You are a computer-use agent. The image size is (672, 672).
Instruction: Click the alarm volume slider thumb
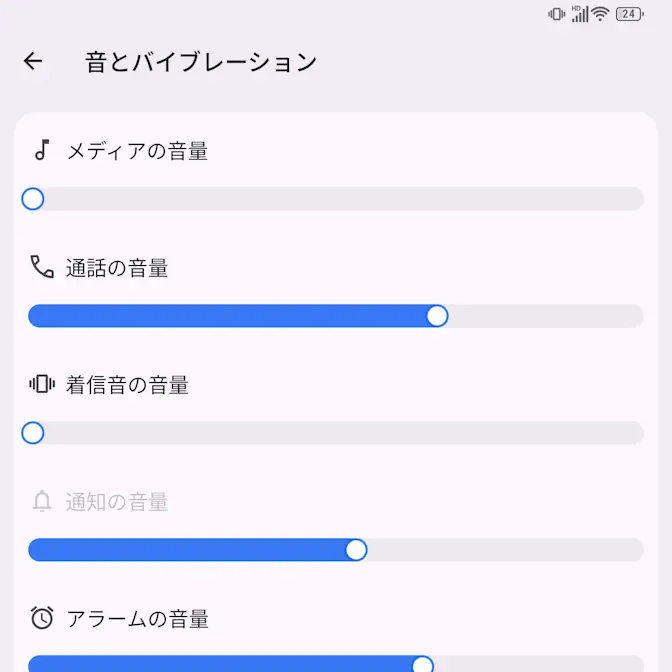[423, 665]
